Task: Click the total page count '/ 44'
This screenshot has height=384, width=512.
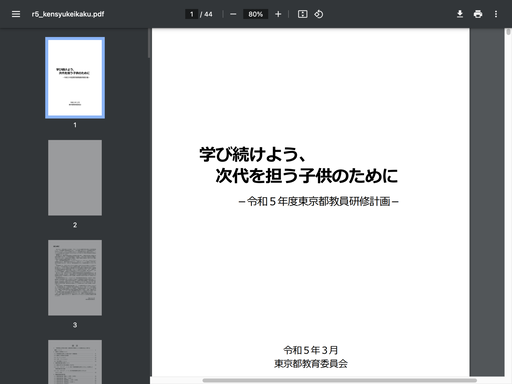Action: coord(206,14)
